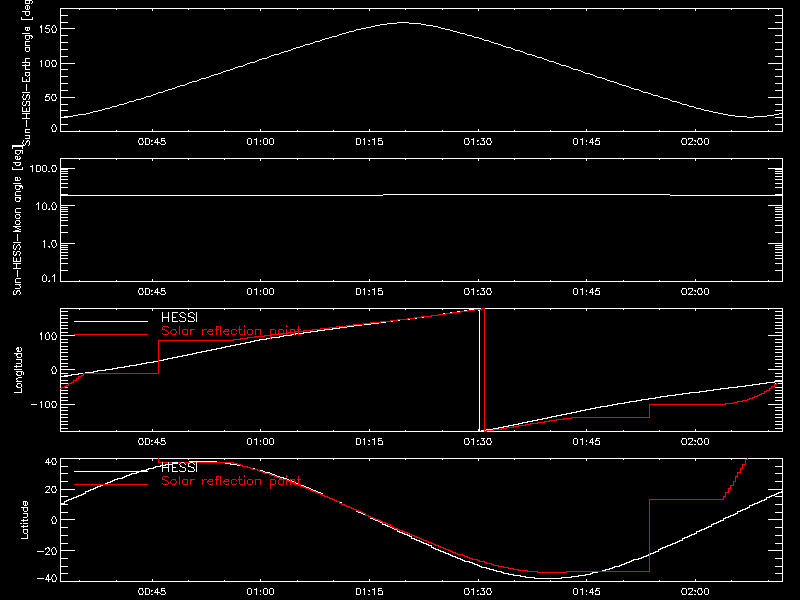Viewport: 800px width, 600px height.
Task: Select the 150 tick on Earth angle plot
Action: coord(47,29)
